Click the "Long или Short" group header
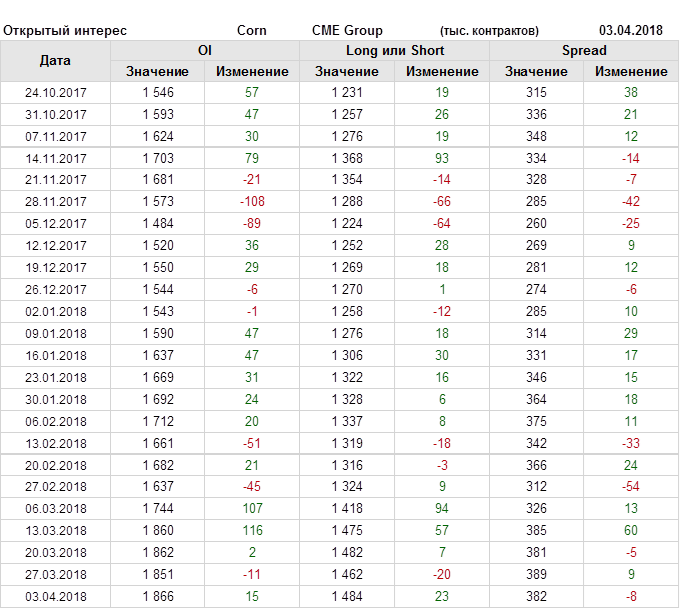680x609 pixels. pos(395,50)
